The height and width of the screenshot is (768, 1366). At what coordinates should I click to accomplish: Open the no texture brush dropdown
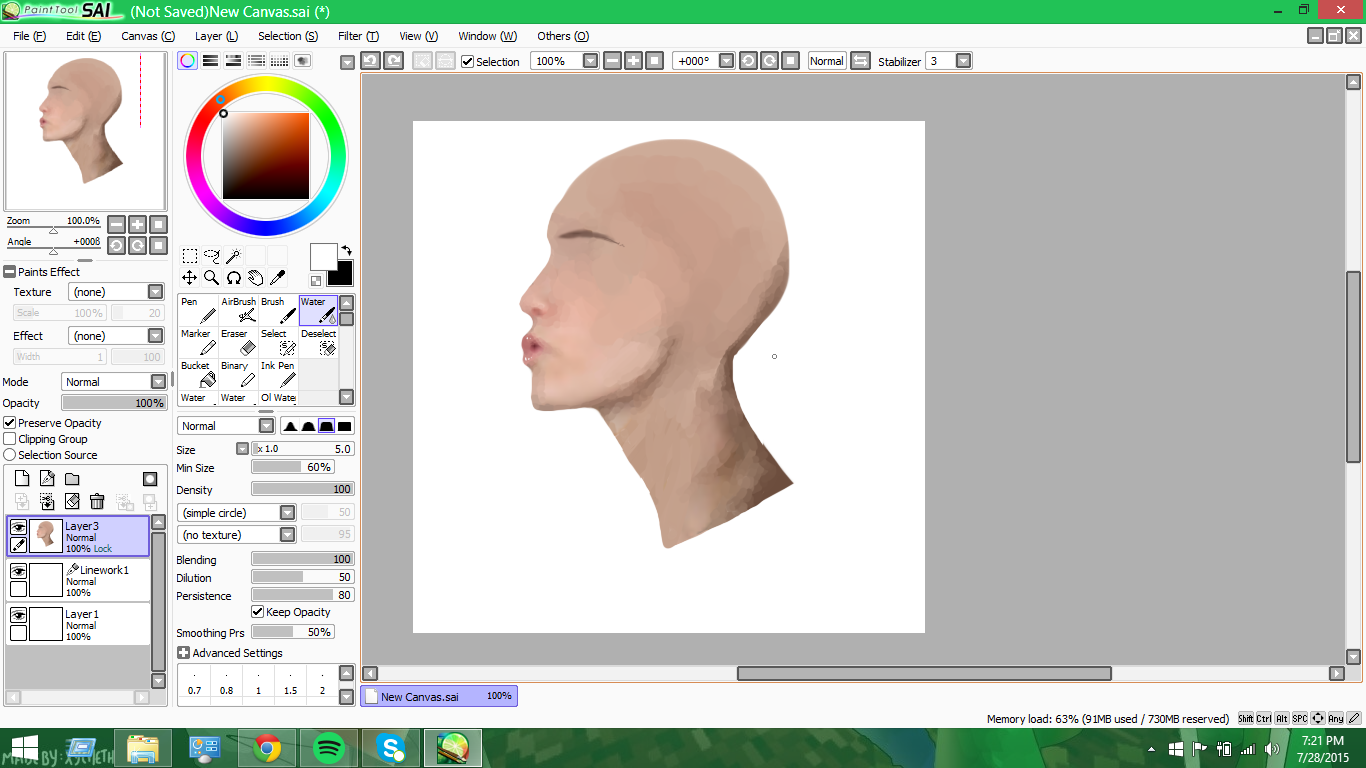tap(237, 535)
